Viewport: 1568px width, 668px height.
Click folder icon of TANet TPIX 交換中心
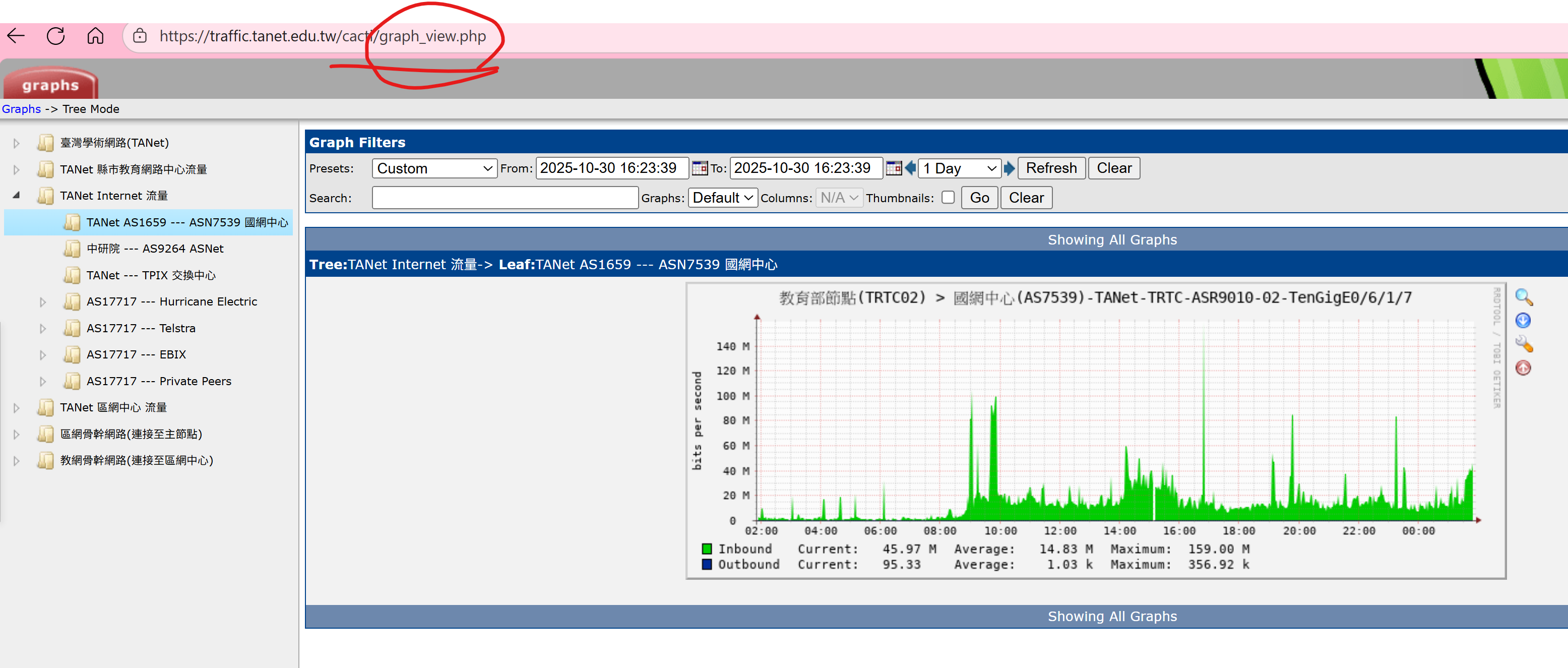(x=72, y=275)
